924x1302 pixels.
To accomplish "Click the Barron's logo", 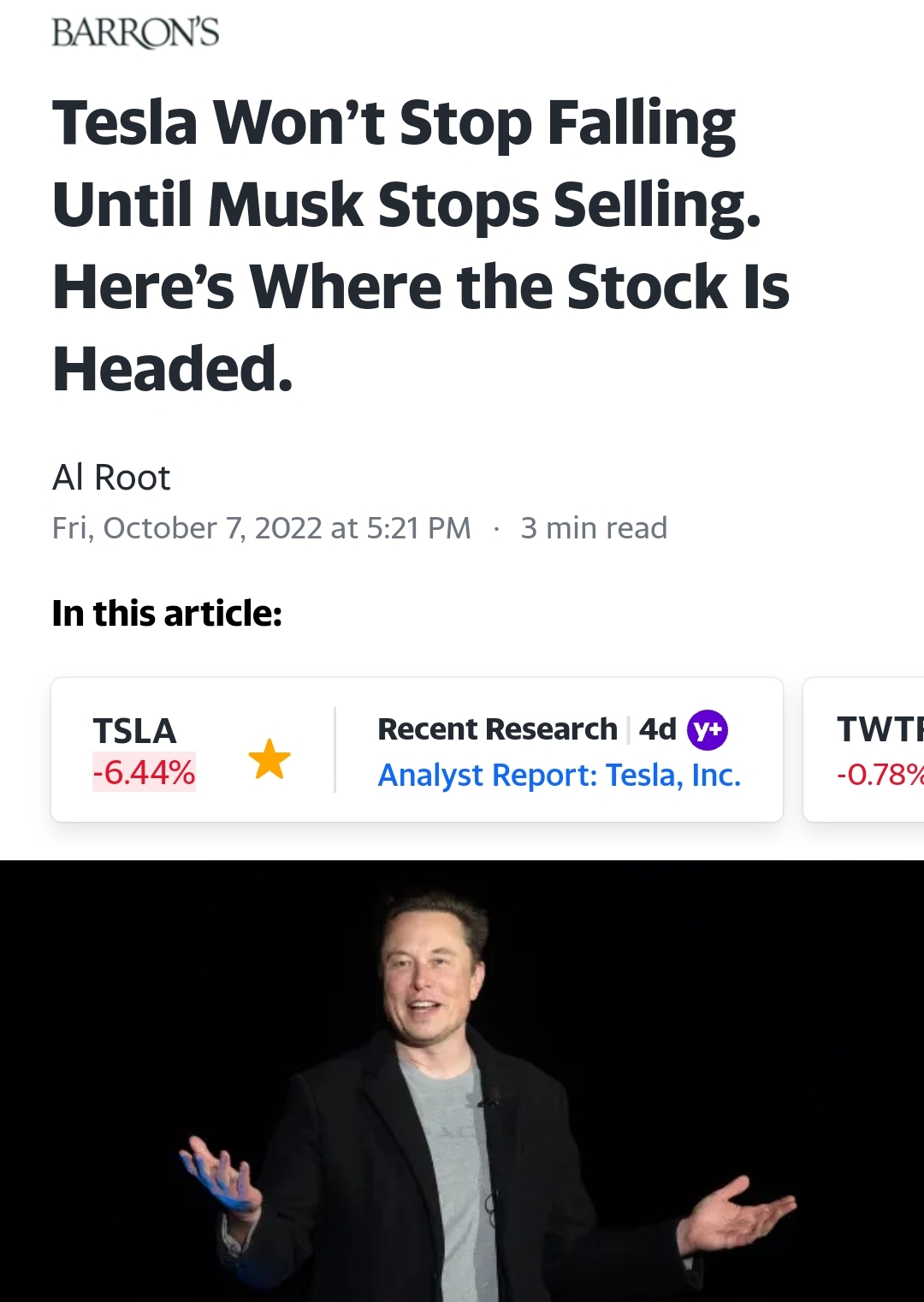I will point(135,33).
